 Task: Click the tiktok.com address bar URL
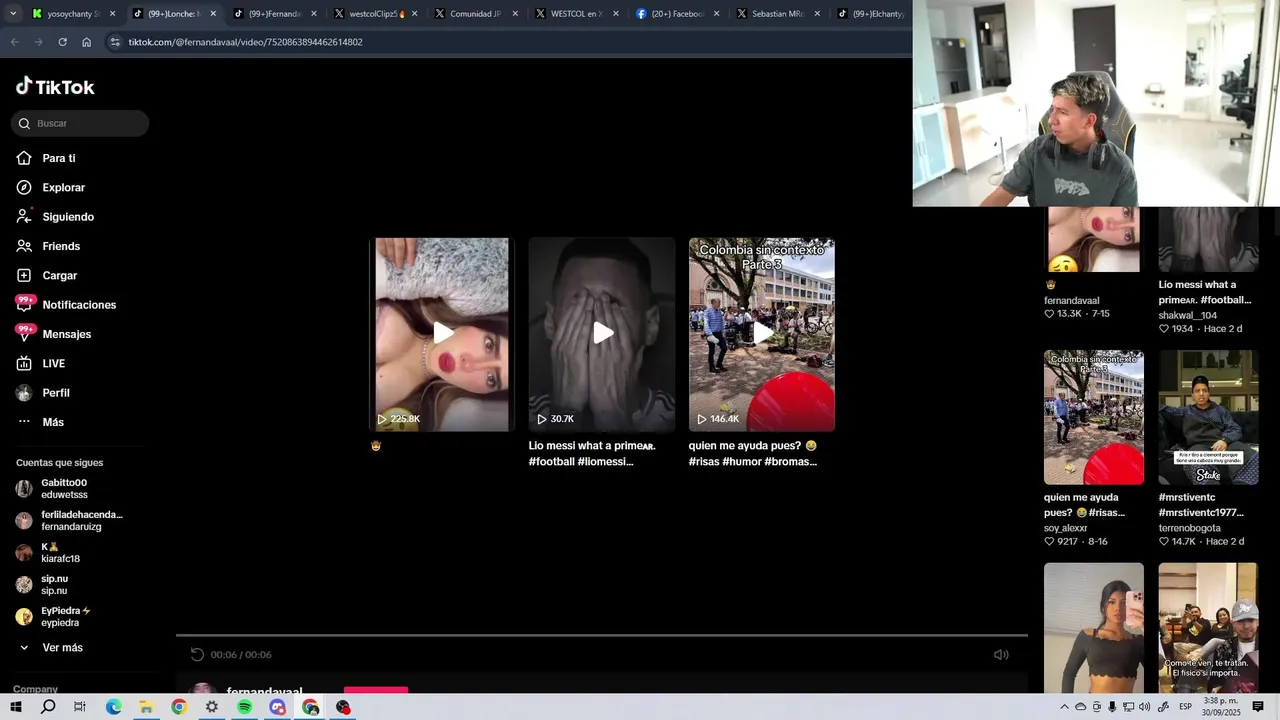(x=245, y=42)
